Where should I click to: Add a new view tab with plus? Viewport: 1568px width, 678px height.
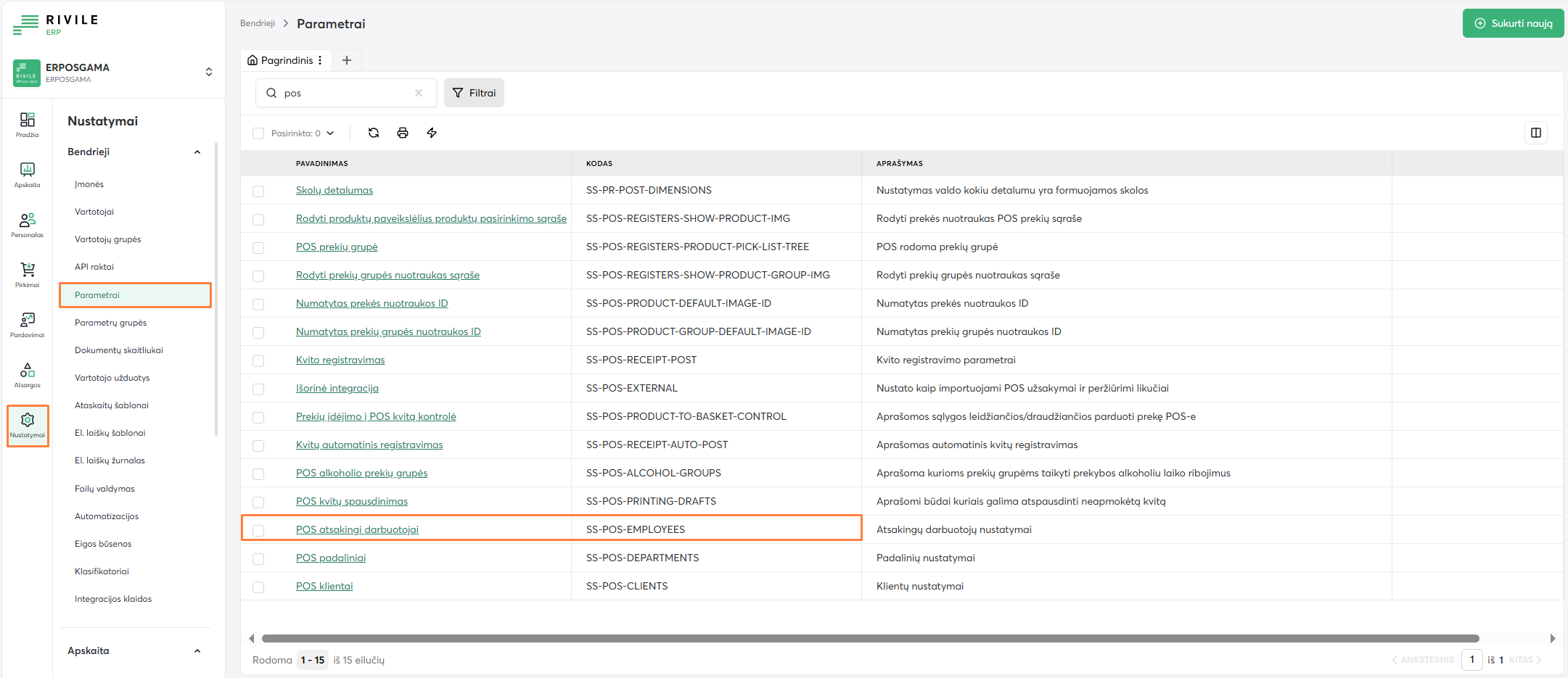pyautogui.click(x=347, y=60)
